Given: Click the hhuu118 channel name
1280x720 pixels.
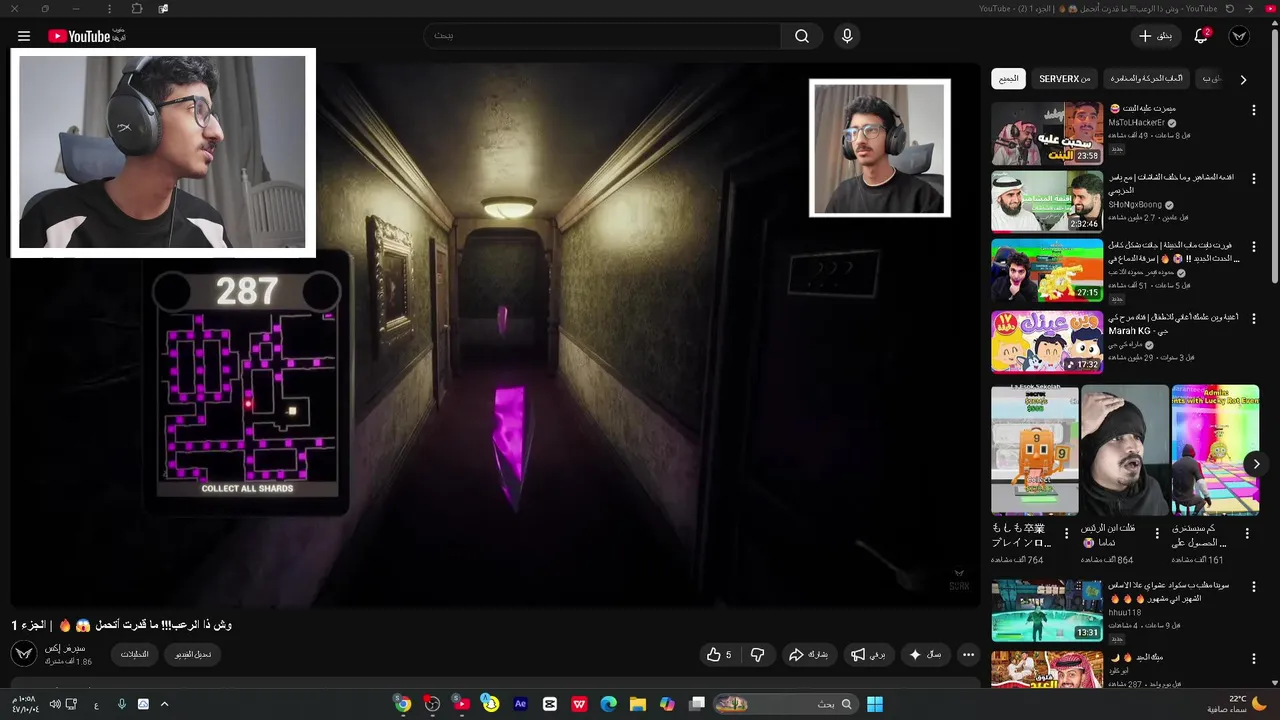Looking at the screenshot, I should coord(1125,612).
